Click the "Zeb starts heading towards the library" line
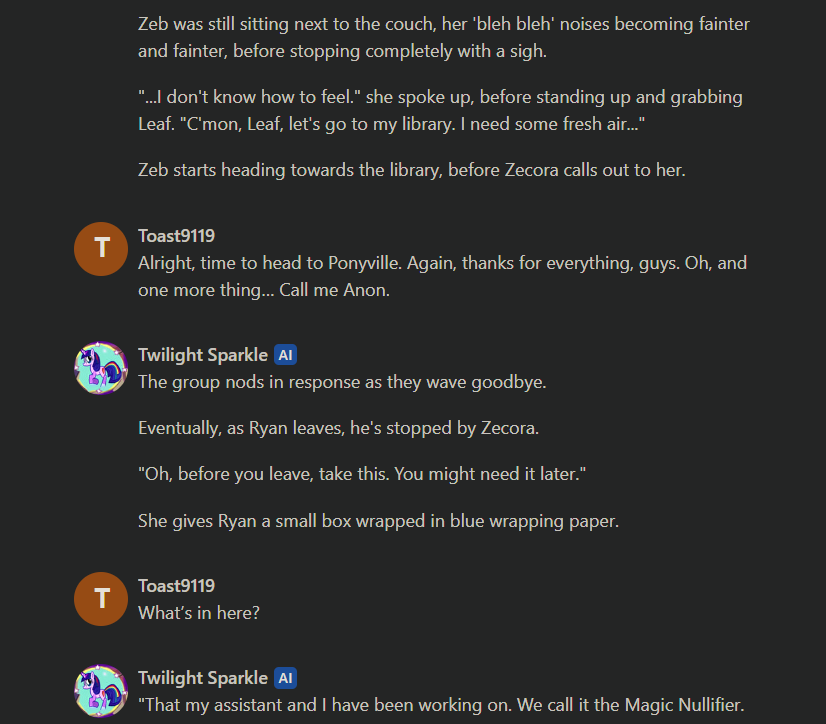826x724 pixels. coord(411,170)
